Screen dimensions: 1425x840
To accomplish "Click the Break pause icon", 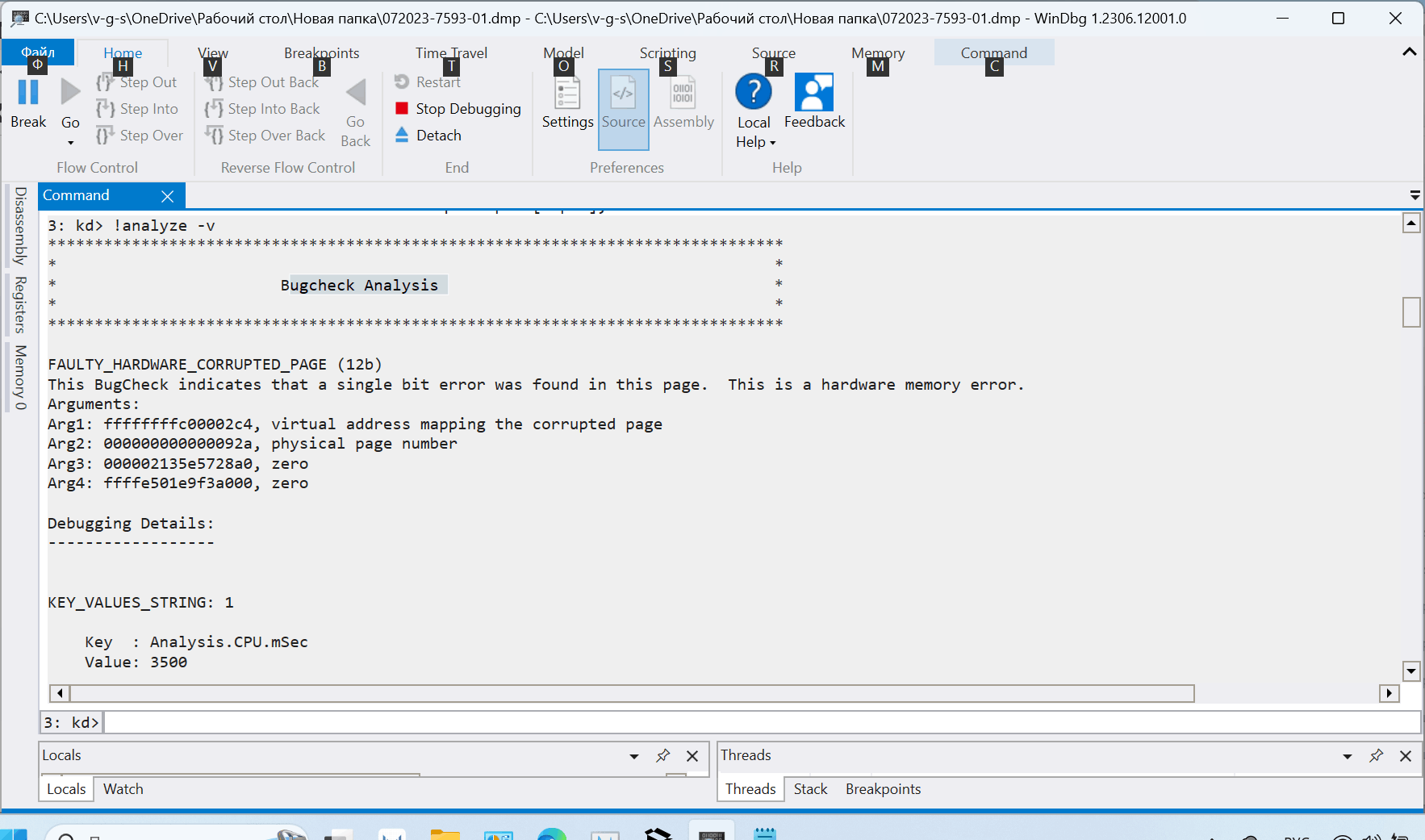I will 28,92.
